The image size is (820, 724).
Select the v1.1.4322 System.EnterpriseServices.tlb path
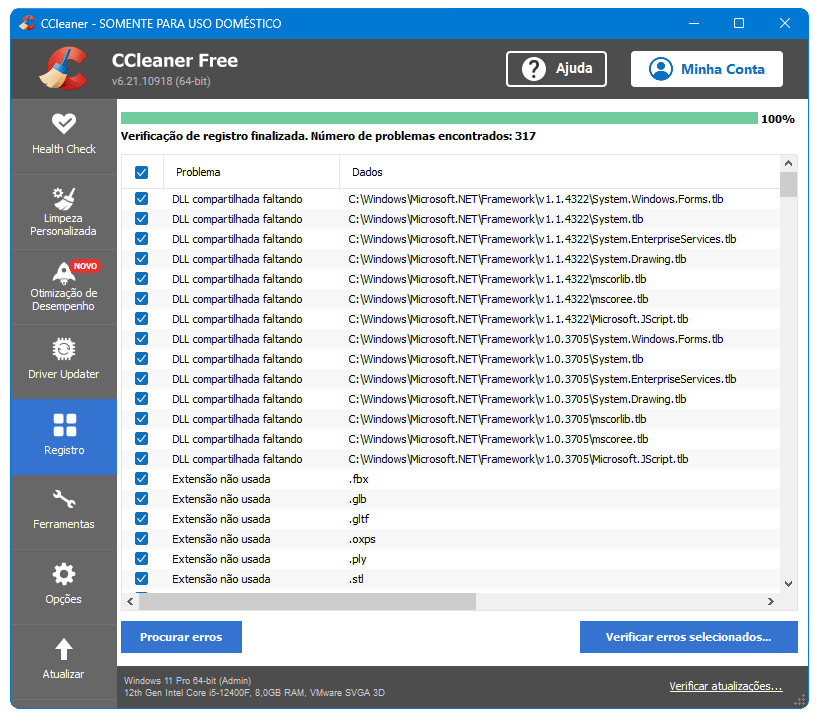[542, 239]
